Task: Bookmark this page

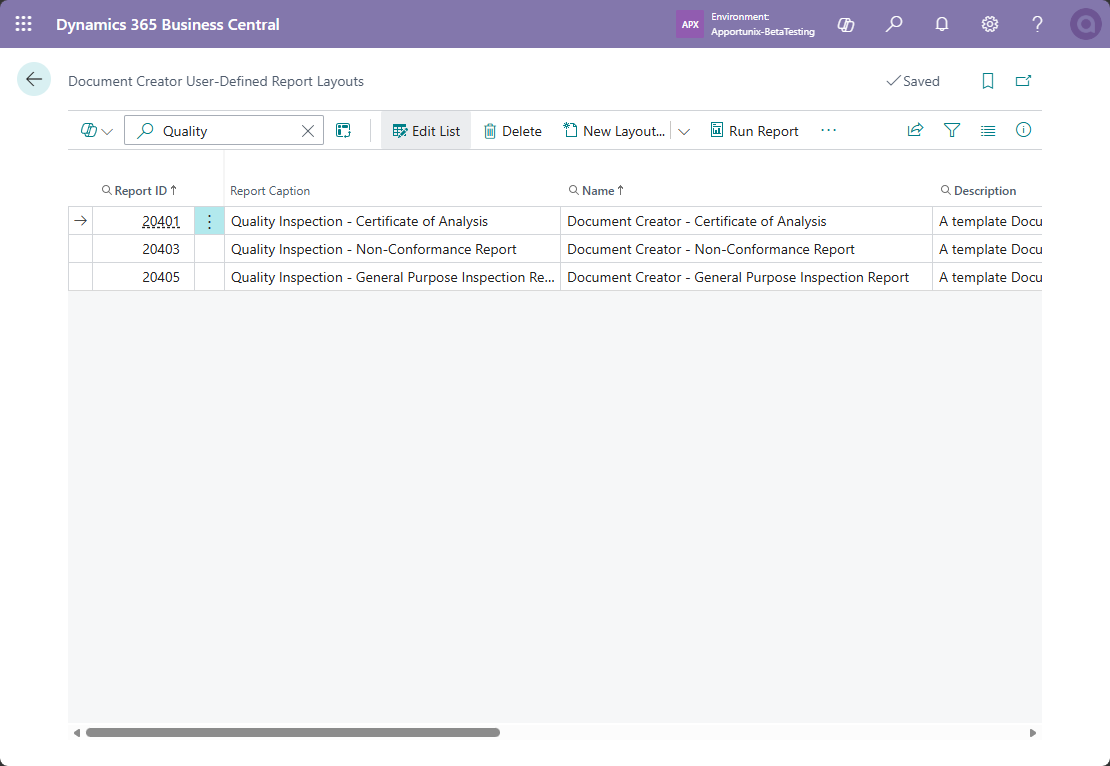Action: click(988, 81)
